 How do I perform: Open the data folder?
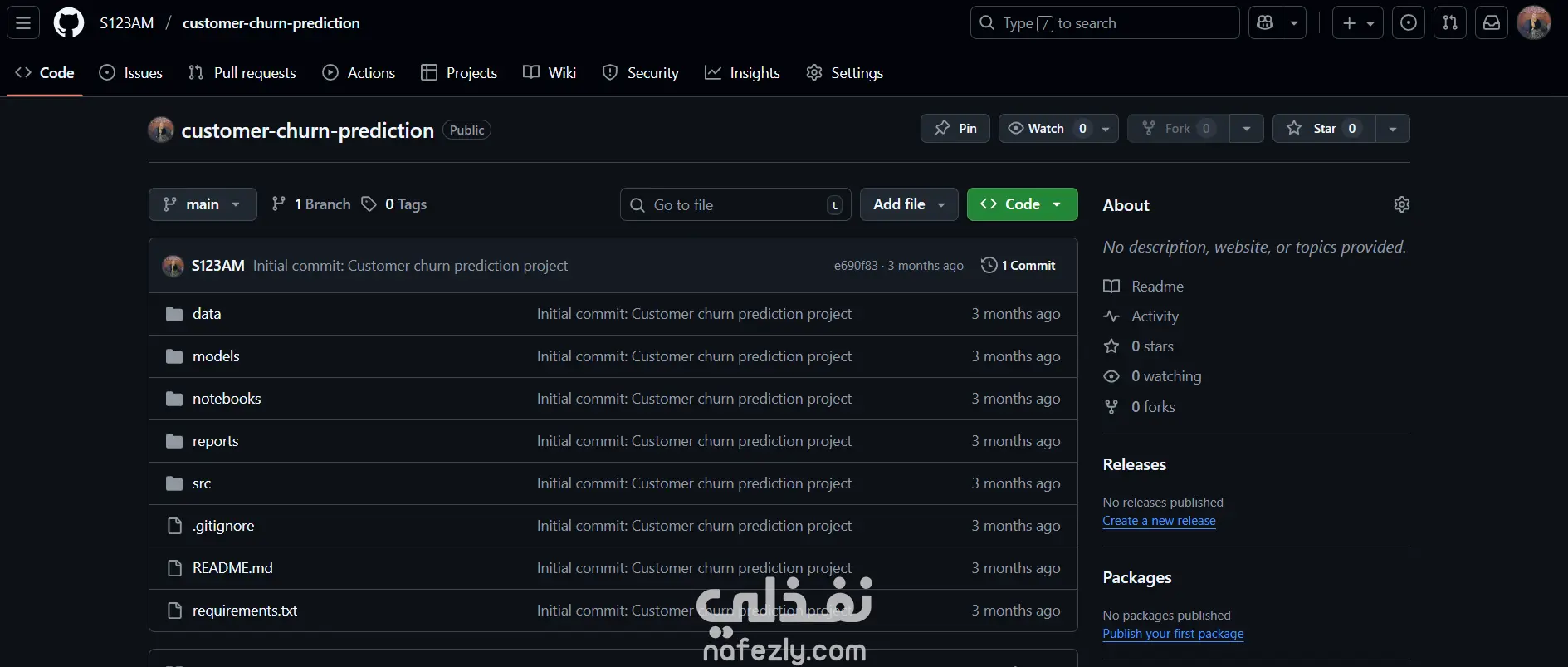[x=207, y=314]
